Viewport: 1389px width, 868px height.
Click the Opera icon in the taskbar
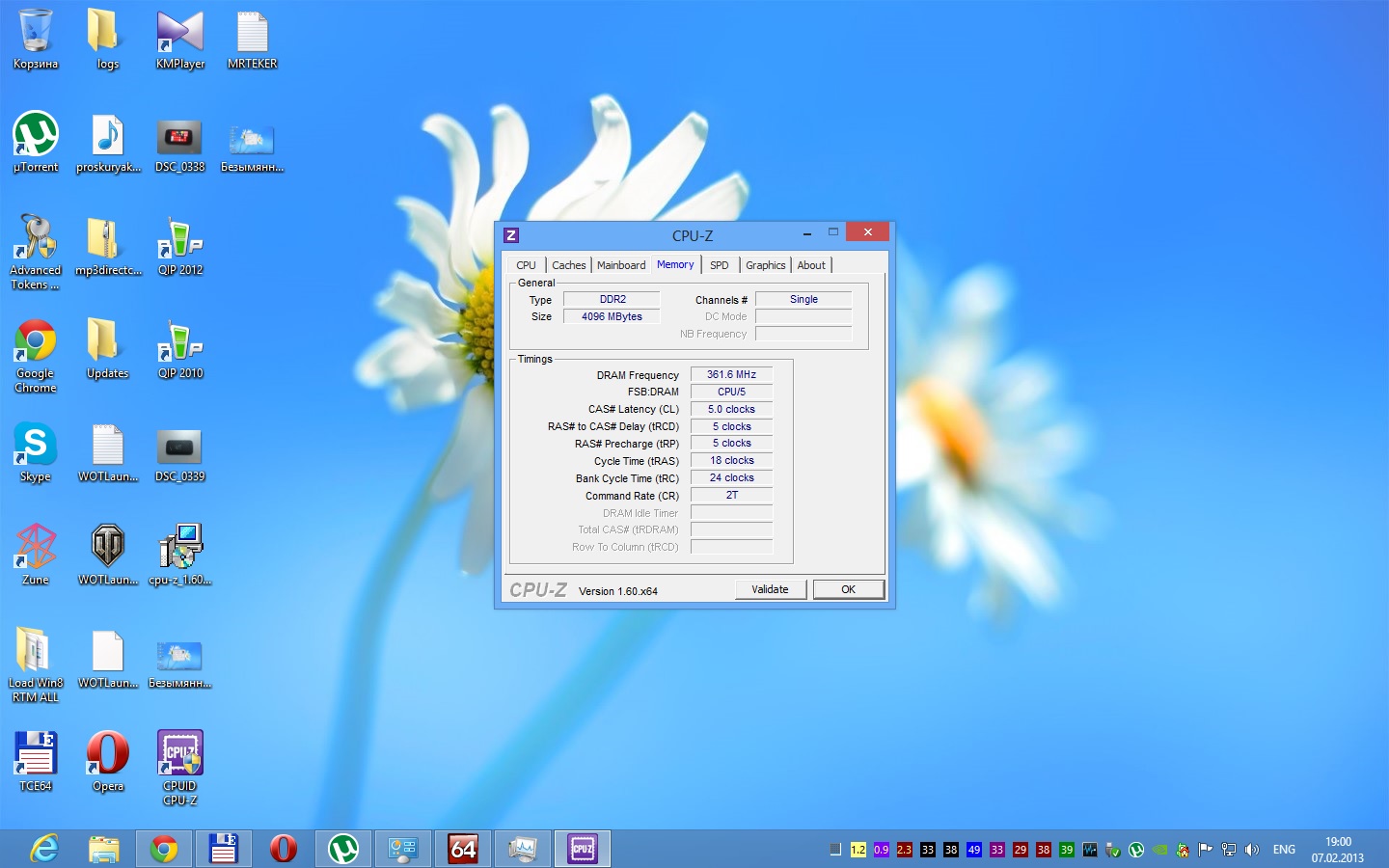284,849
